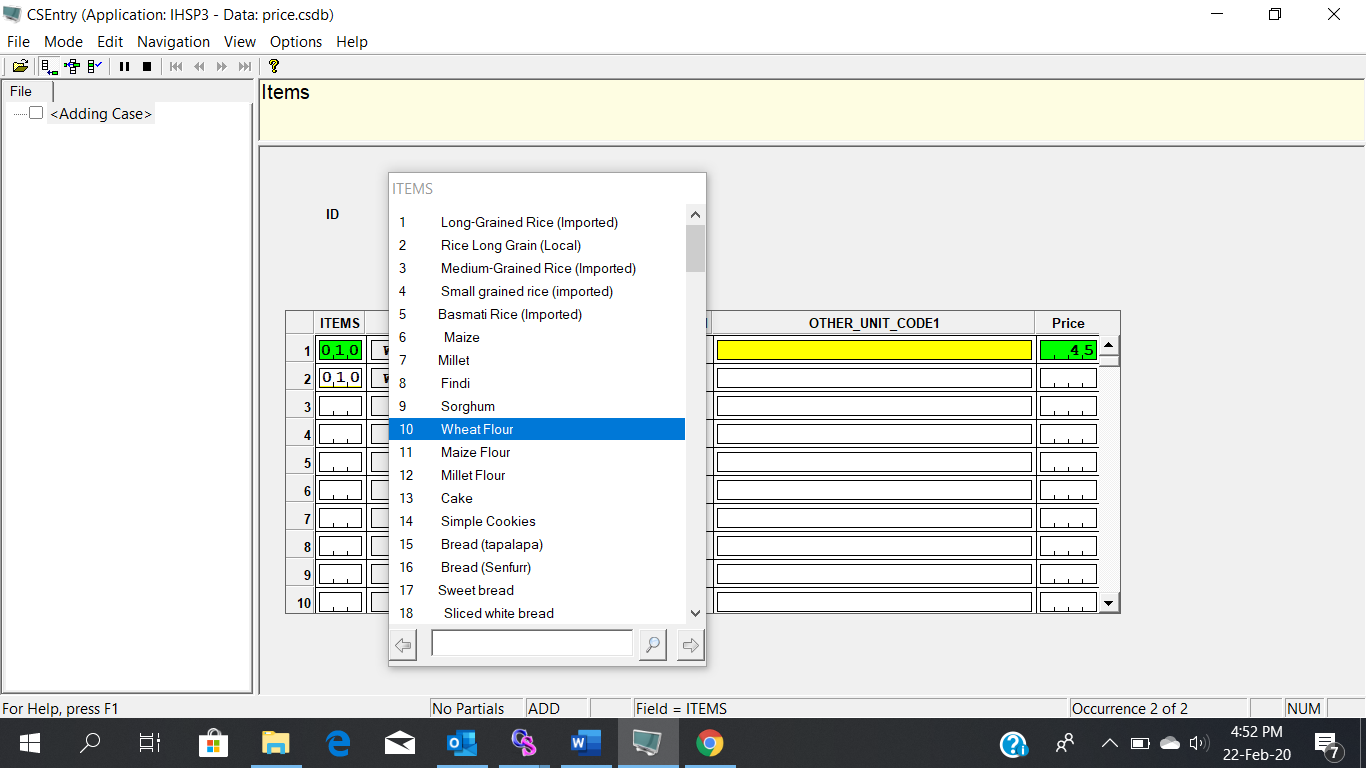
Task: Select the Add case mode toolbar icon
Action: [48, 66]
